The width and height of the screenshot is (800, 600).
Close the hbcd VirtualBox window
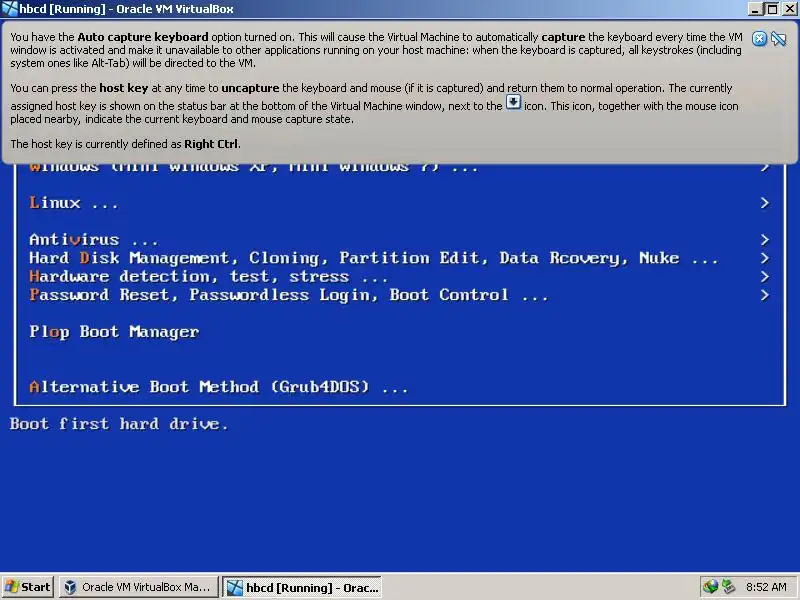click(790, 9)
